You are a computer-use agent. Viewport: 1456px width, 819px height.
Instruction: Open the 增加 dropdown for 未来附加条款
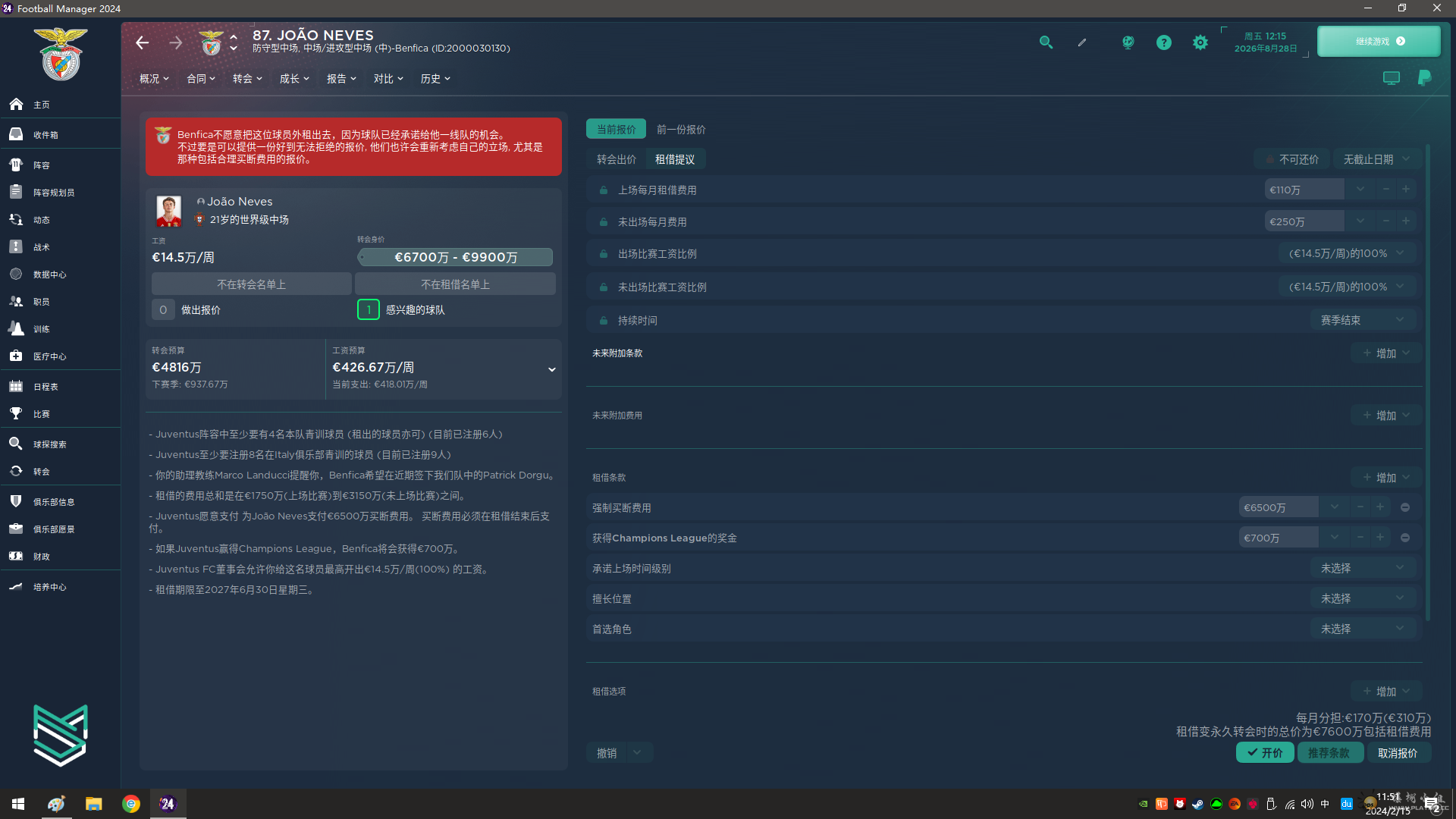(x=1386, y=353)
